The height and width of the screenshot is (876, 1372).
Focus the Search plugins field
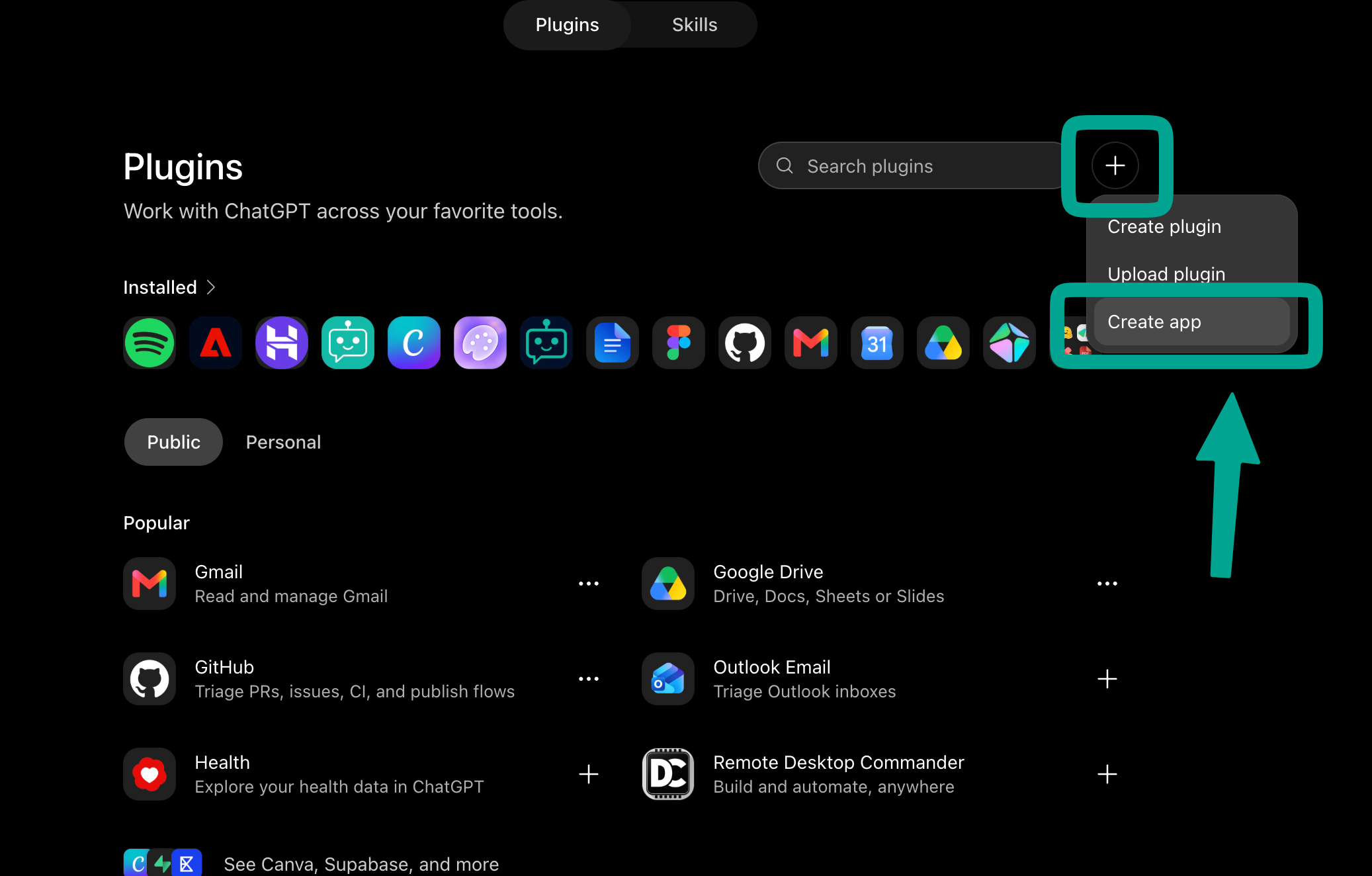tap(913, 165)
